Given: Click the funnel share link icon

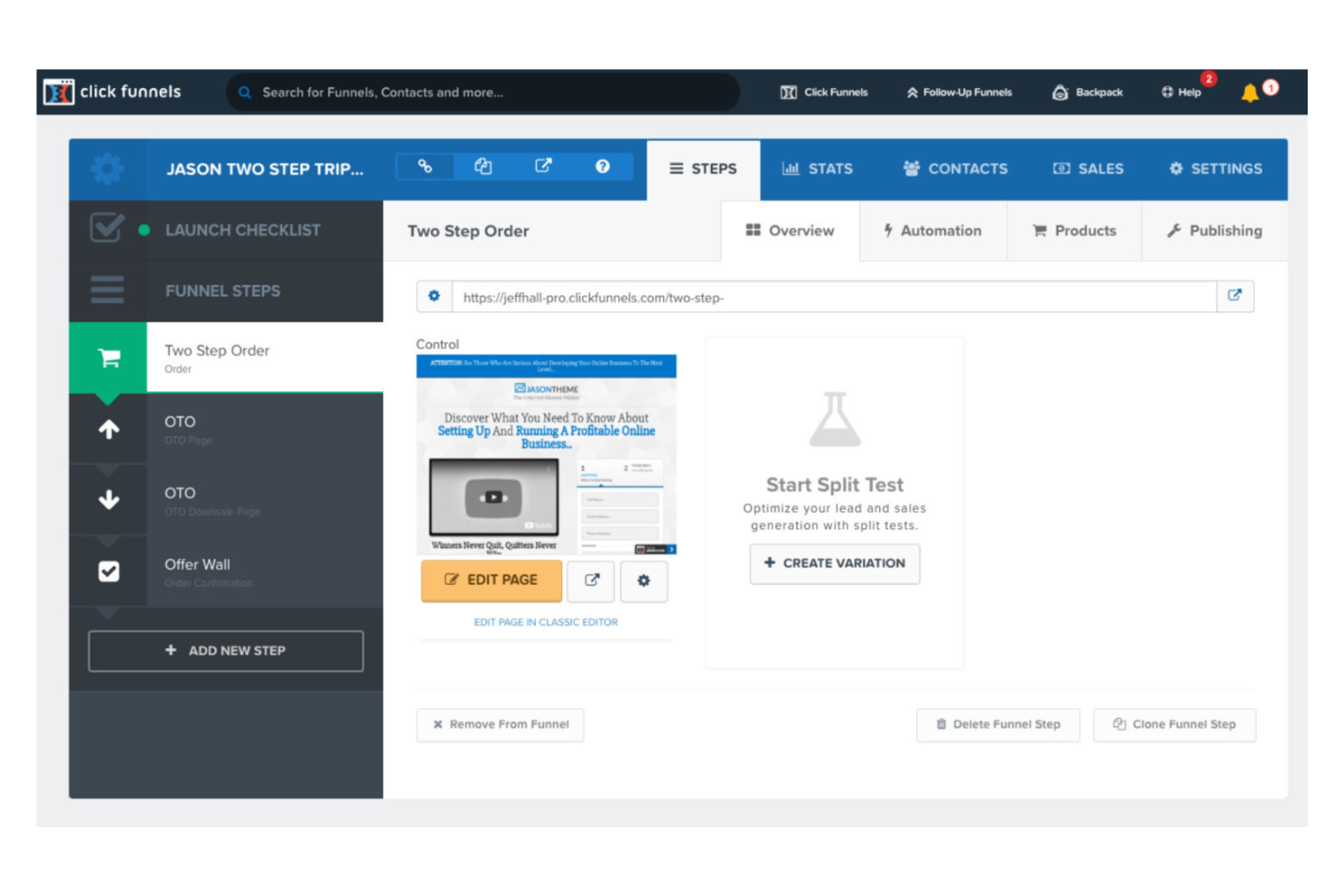Looking at the screenshot, I should coord(425,168).
